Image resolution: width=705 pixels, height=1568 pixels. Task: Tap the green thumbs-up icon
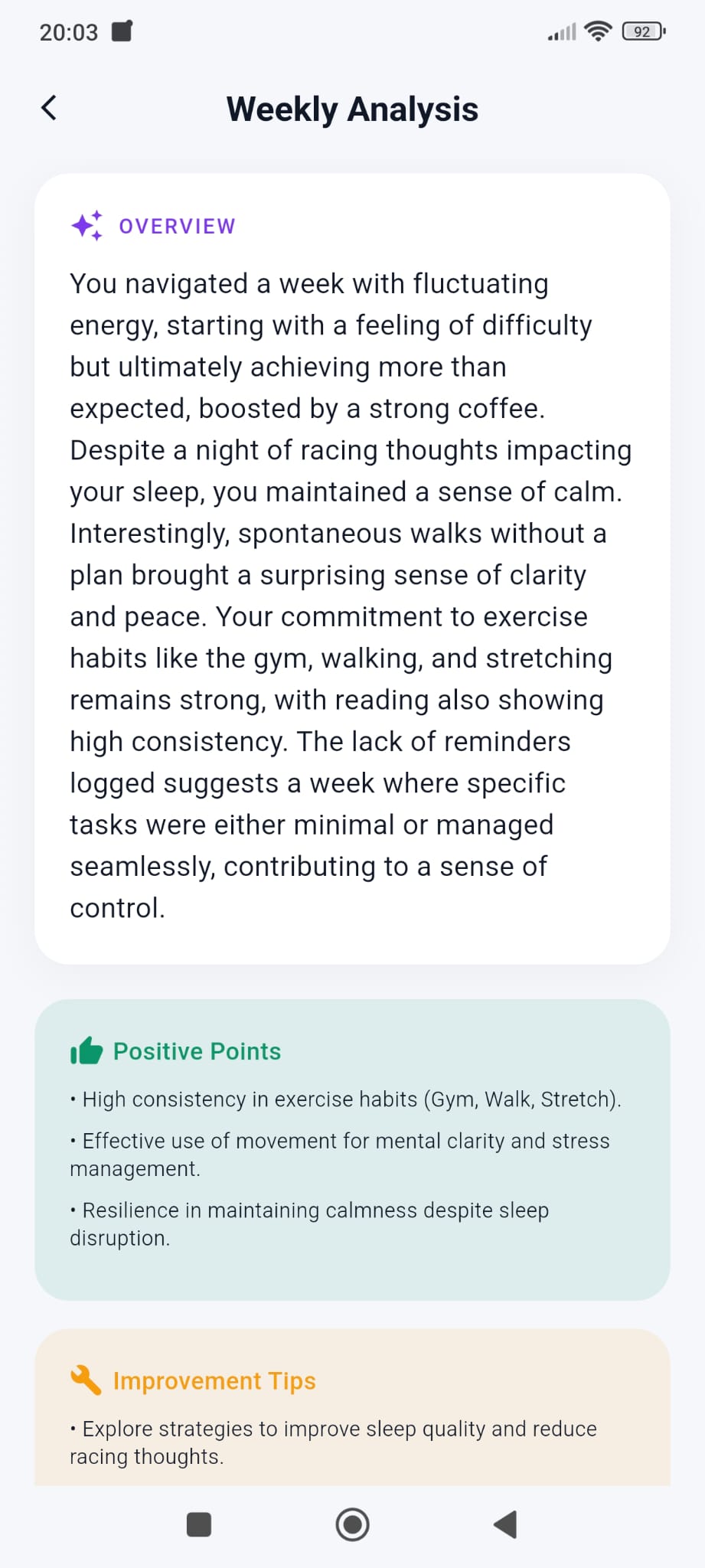click(86, 1051)
